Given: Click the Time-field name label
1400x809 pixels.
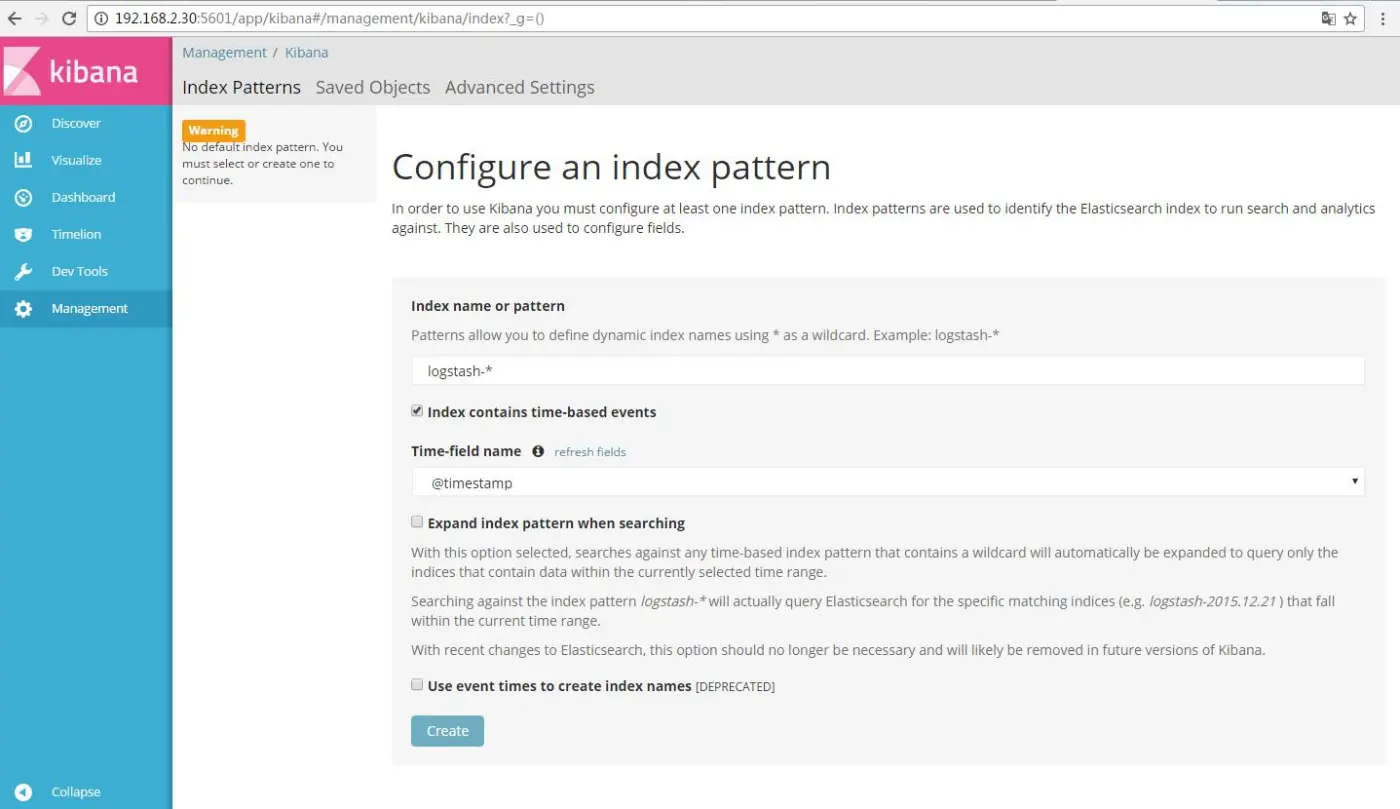Looking at the screenshot, I should point(466,451).
